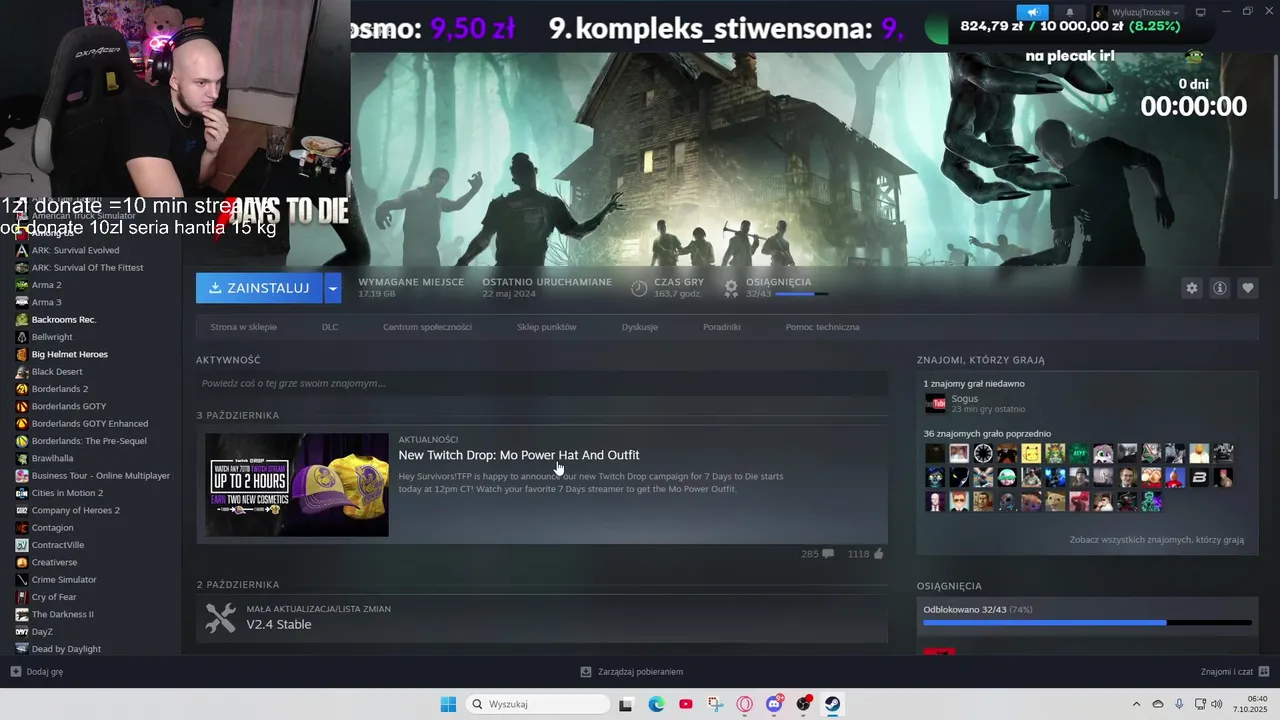Image resolution: width=1280 pixels, height=720 pixels.
Task: Click Borderlands 2 game icon
Action: click(x=22, y=389)
